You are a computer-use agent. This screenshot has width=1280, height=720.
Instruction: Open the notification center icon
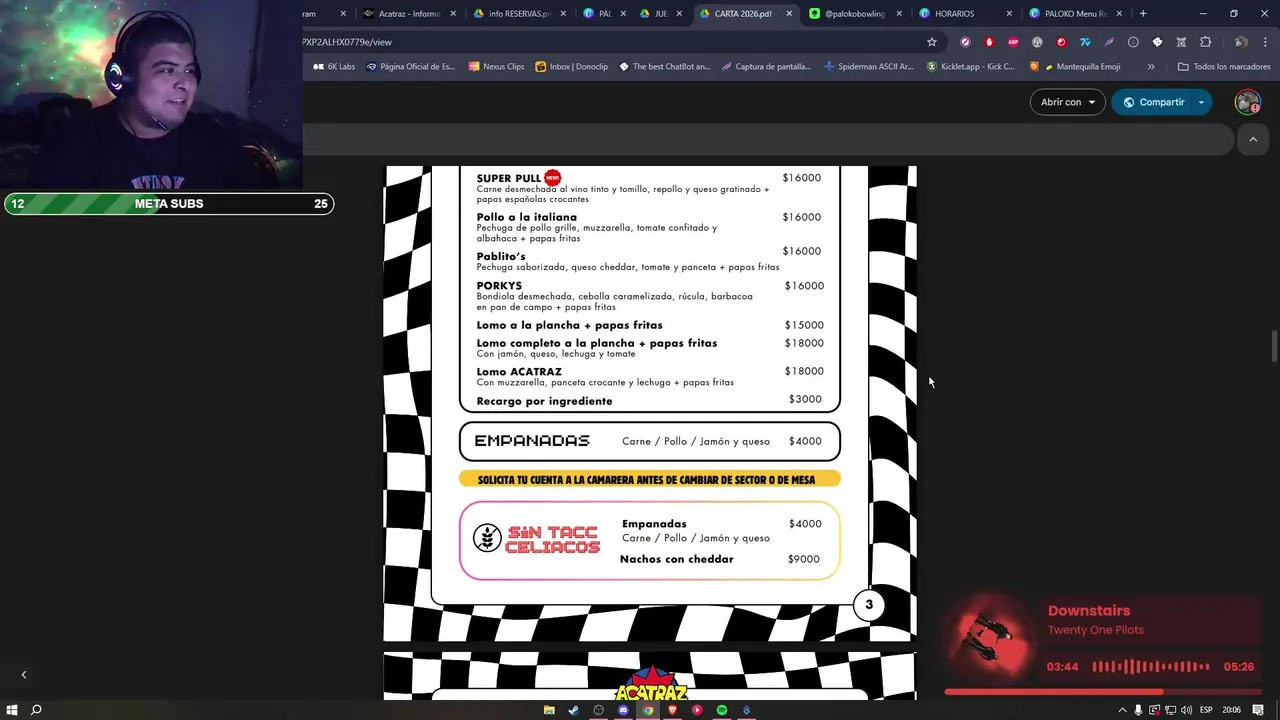(1258, 710)
